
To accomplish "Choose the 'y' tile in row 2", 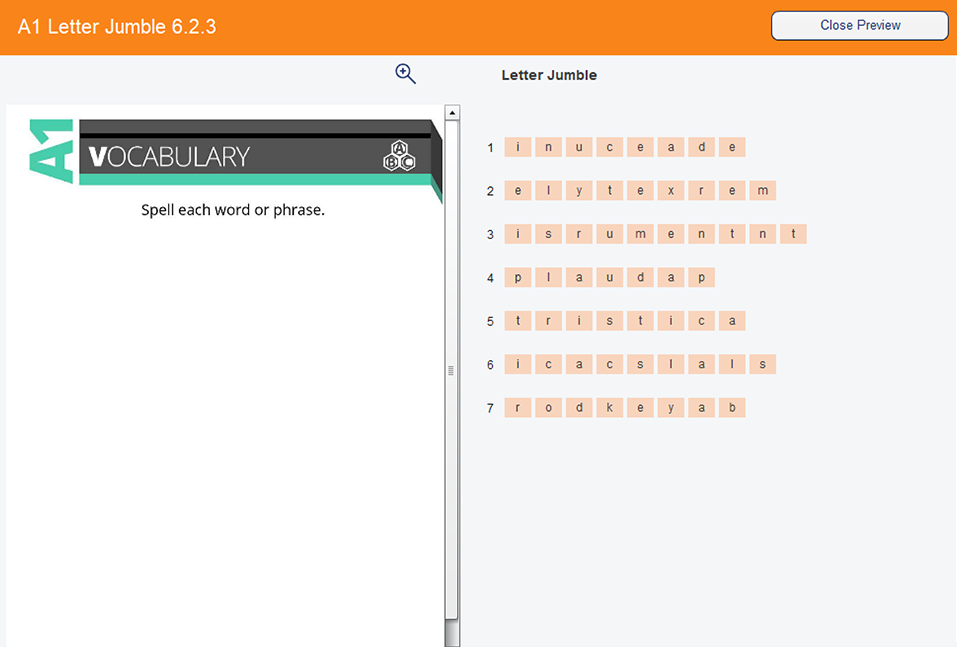I will 579,191.
